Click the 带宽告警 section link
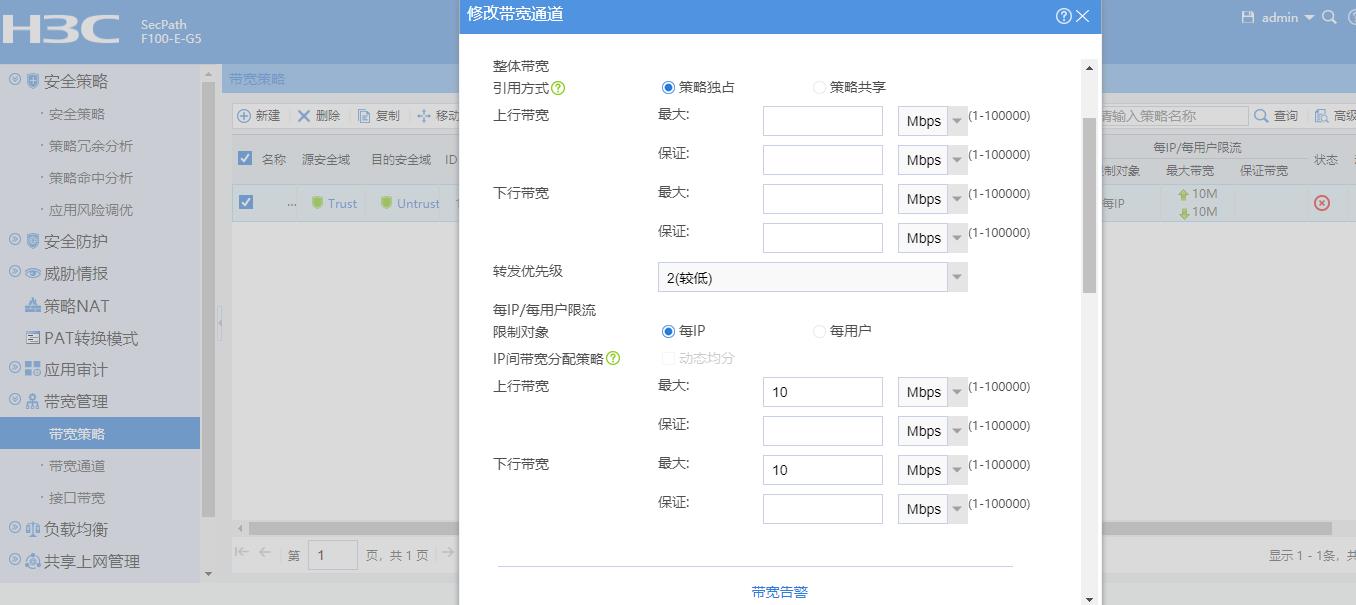1356x605 pixels. click(780, 592)
